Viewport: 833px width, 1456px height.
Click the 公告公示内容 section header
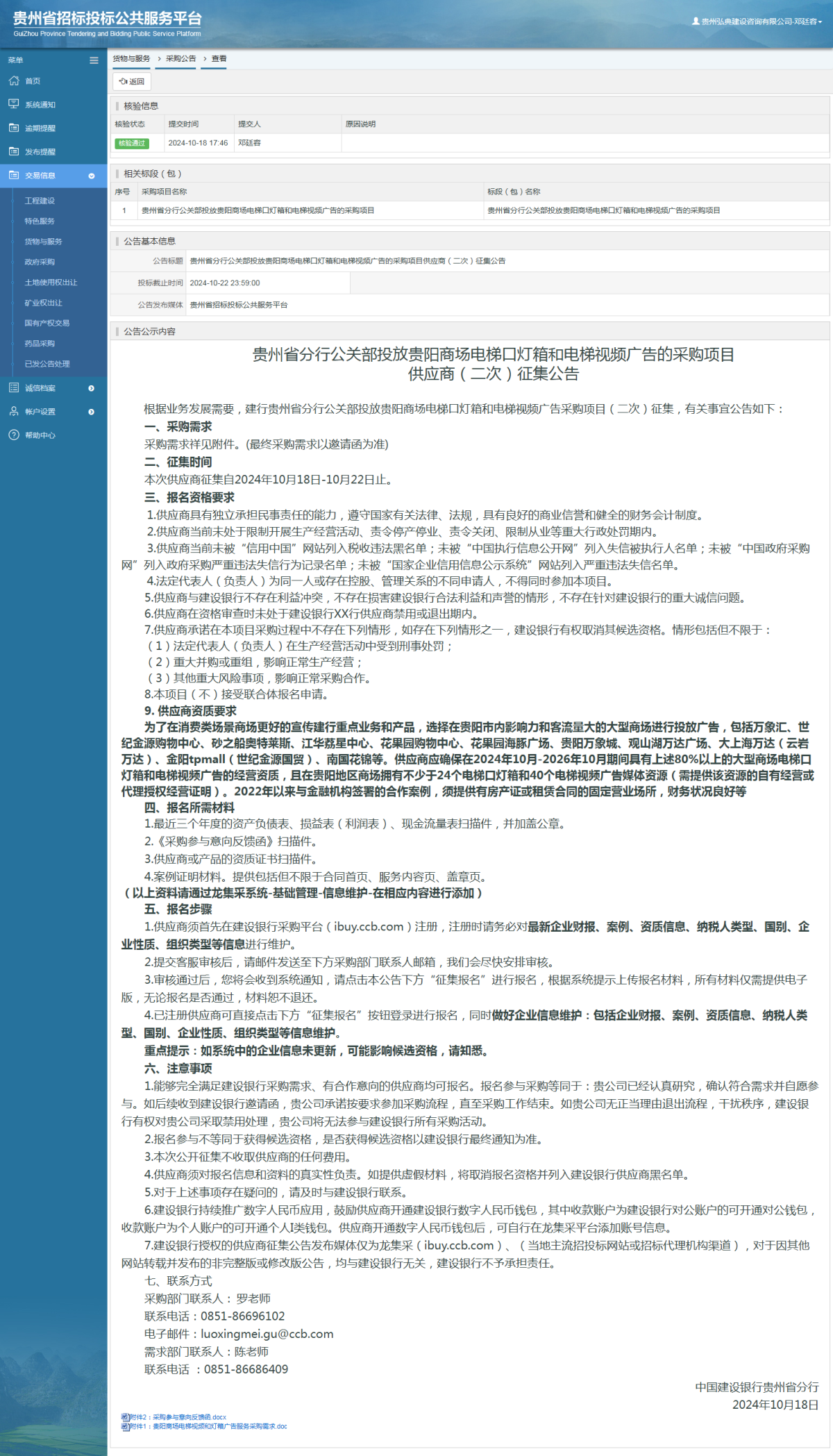click(x=149, y=332)
